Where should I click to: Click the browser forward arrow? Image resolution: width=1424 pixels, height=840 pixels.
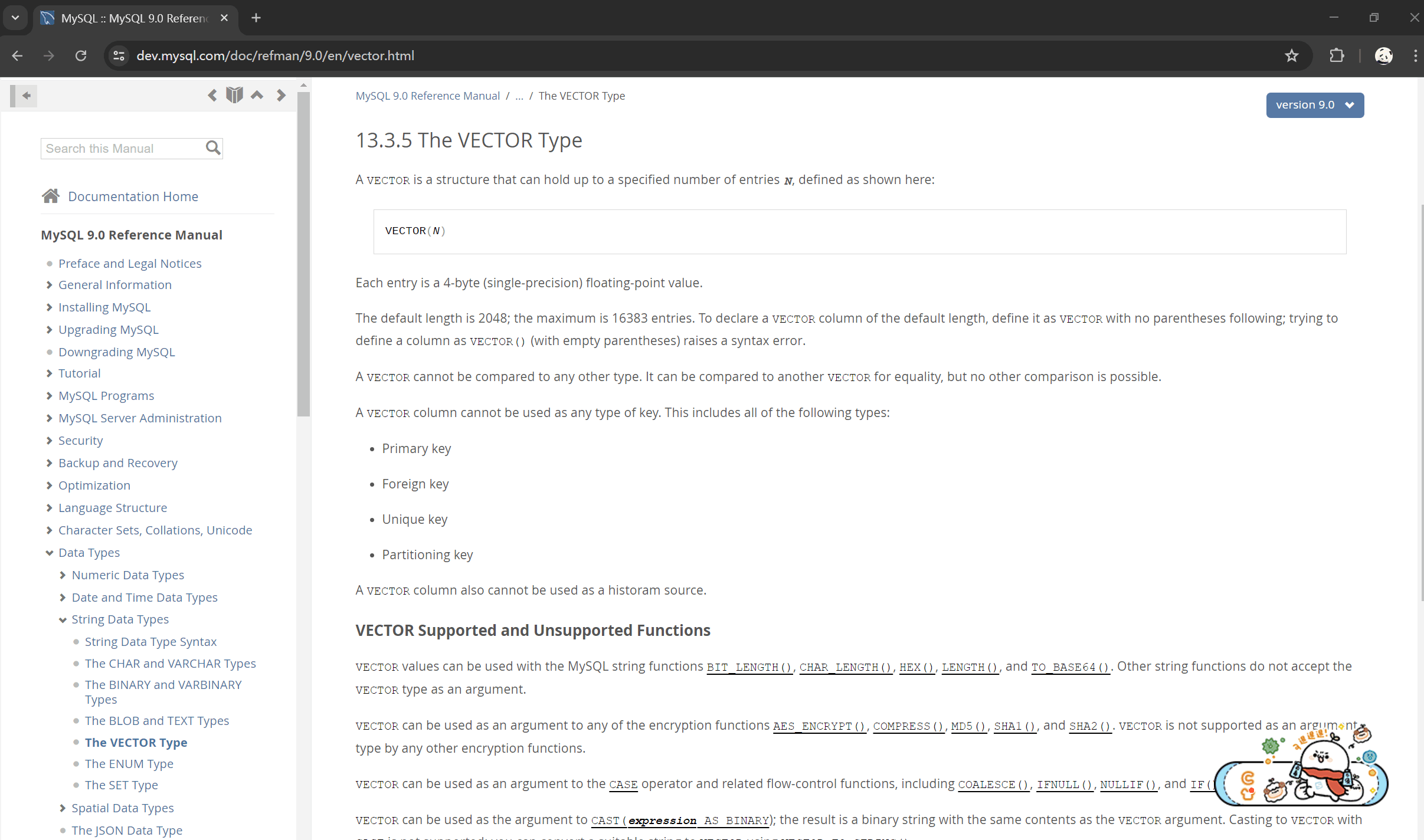49,55
